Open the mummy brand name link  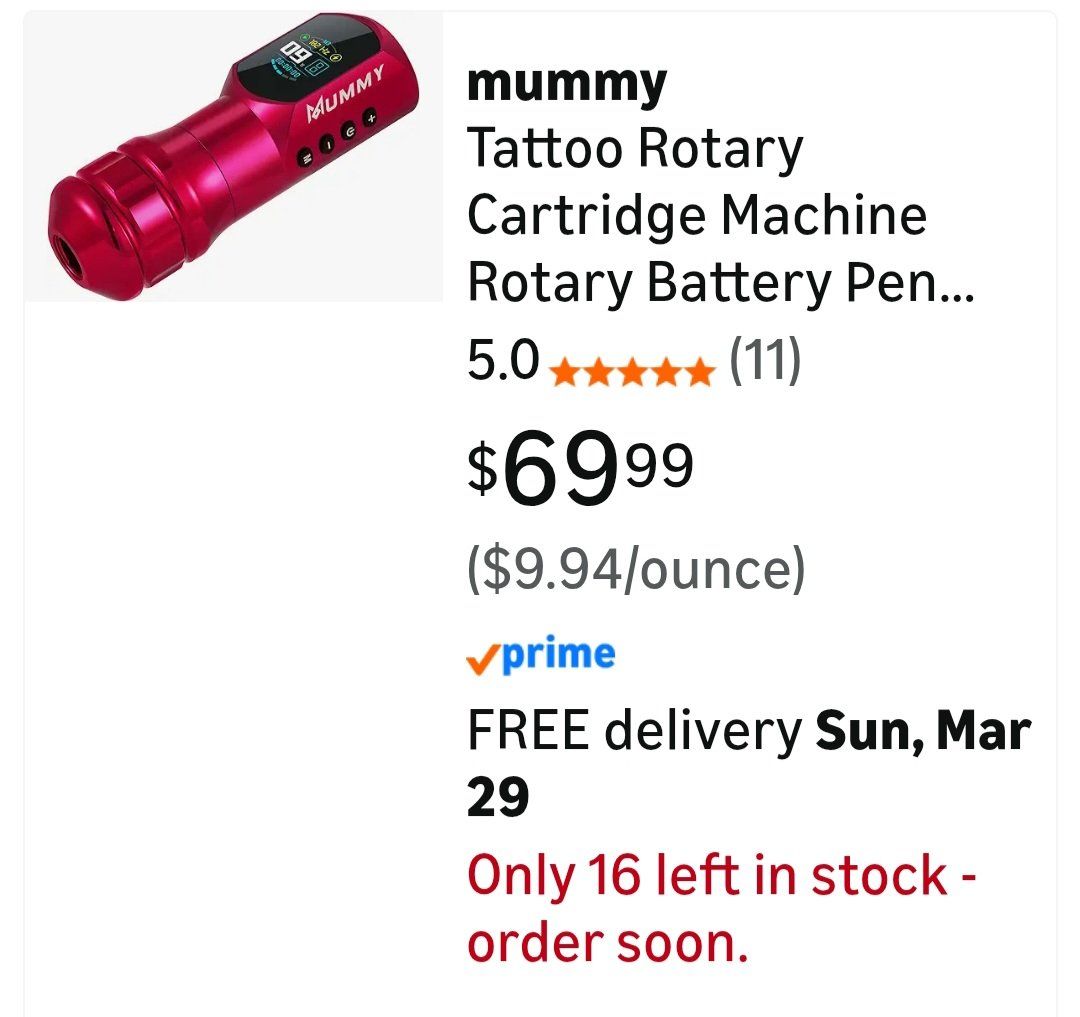pyautogui.click(x=566, y=83)
